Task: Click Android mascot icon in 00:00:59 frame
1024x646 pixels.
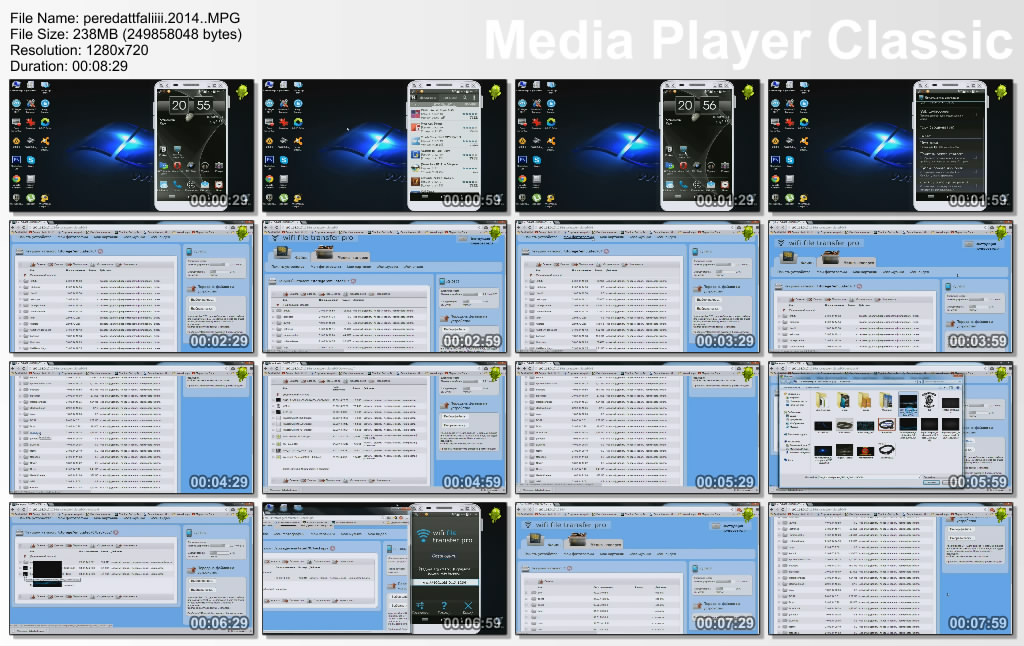Action: (494, 93)
